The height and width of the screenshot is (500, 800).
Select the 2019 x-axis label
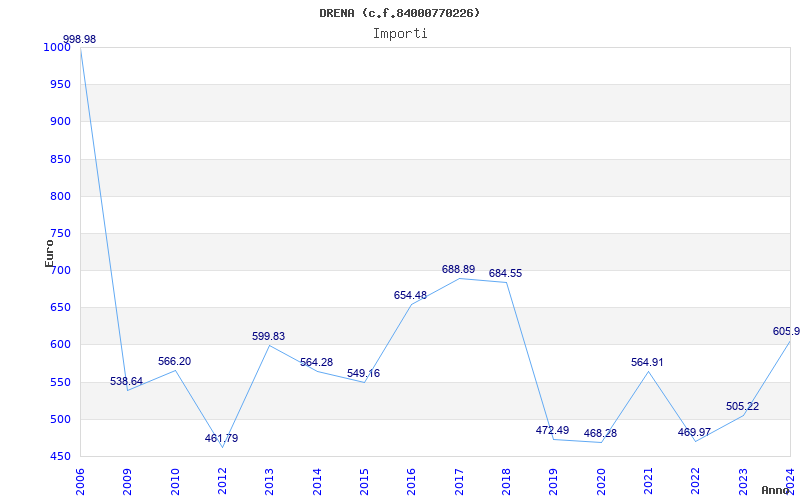click(x=554, y=482)
